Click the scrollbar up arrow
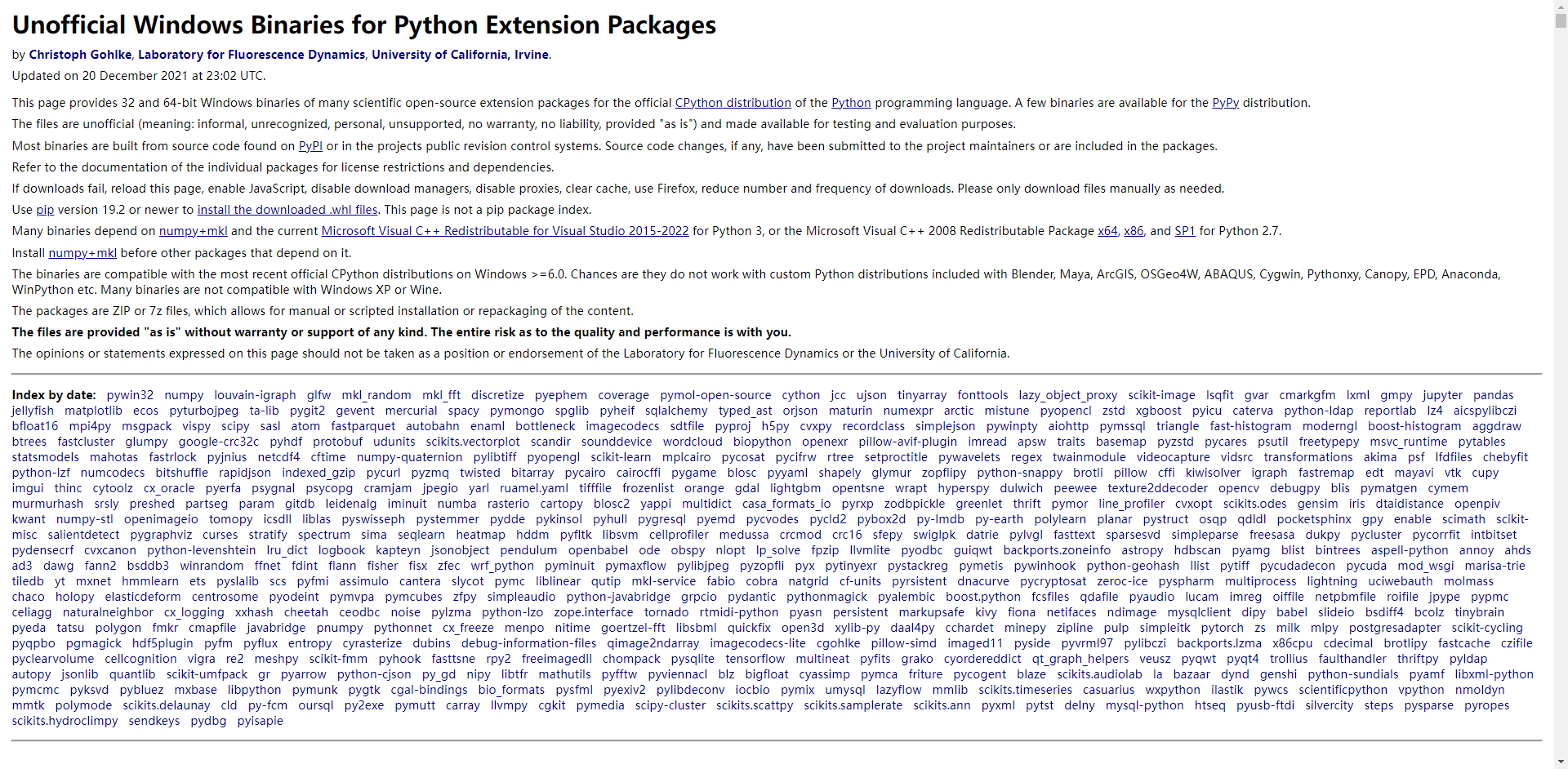The width and height of the screenshot is (1568, 769). point(1561,7)
